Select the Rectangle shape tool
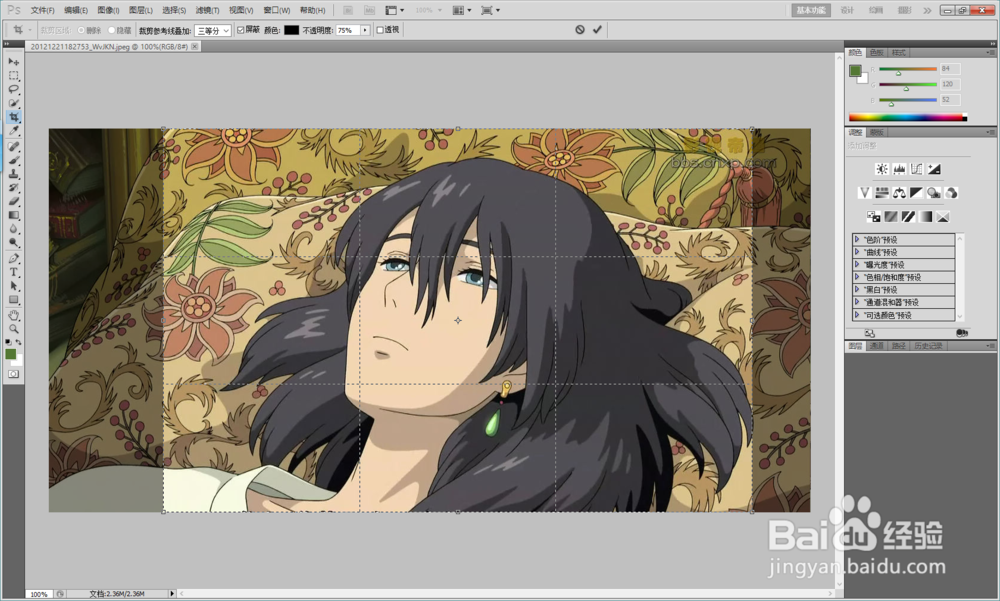 tap(13, 300)
